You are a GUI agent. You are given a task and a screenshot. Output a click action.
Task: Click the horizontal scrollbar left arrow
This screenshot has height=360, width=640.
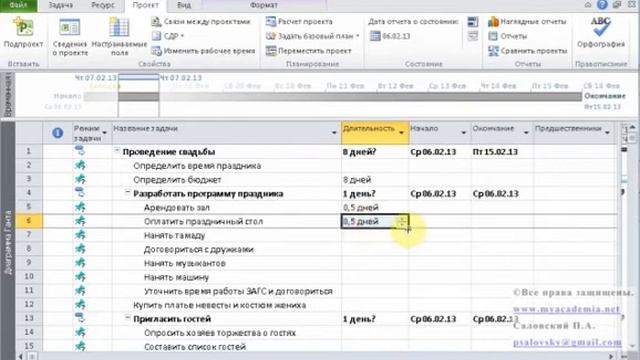click(x=21, y=356)
